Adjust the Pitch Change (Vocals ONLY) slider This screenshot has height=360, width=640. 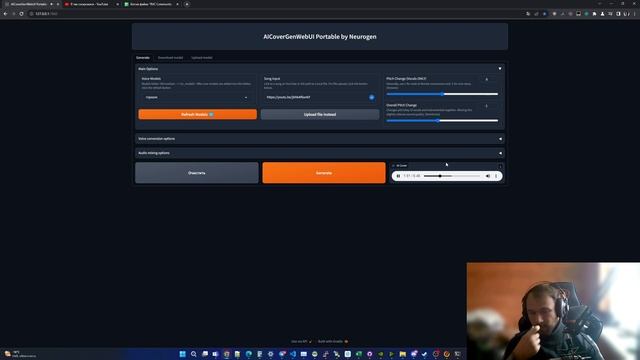tap(442, 94)
